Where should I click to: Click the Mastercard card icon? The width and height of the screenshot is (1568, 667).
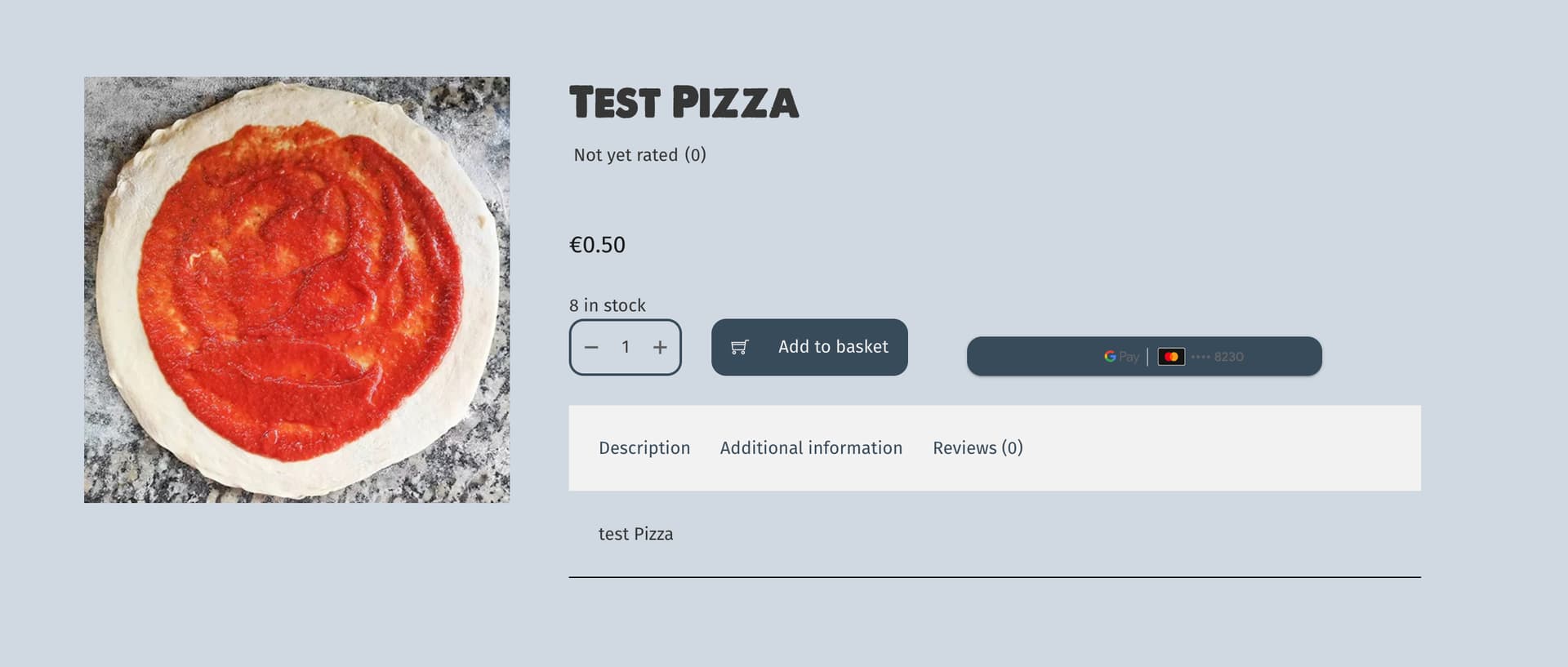1171,357
